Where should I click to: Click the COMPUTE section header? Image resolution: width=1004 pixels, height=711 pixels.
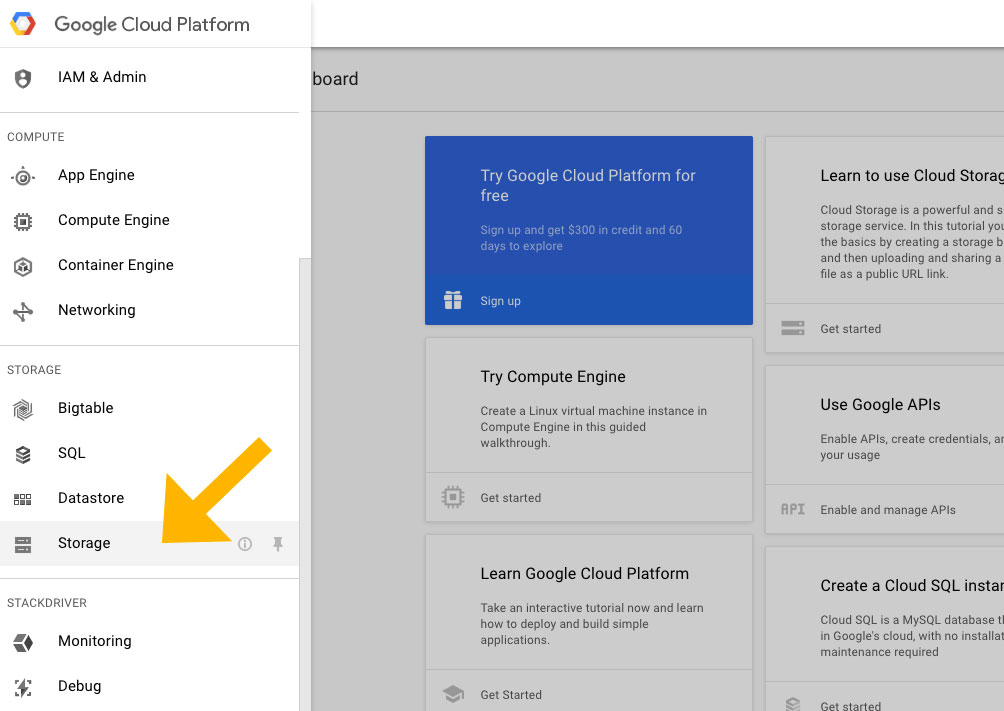36,137
